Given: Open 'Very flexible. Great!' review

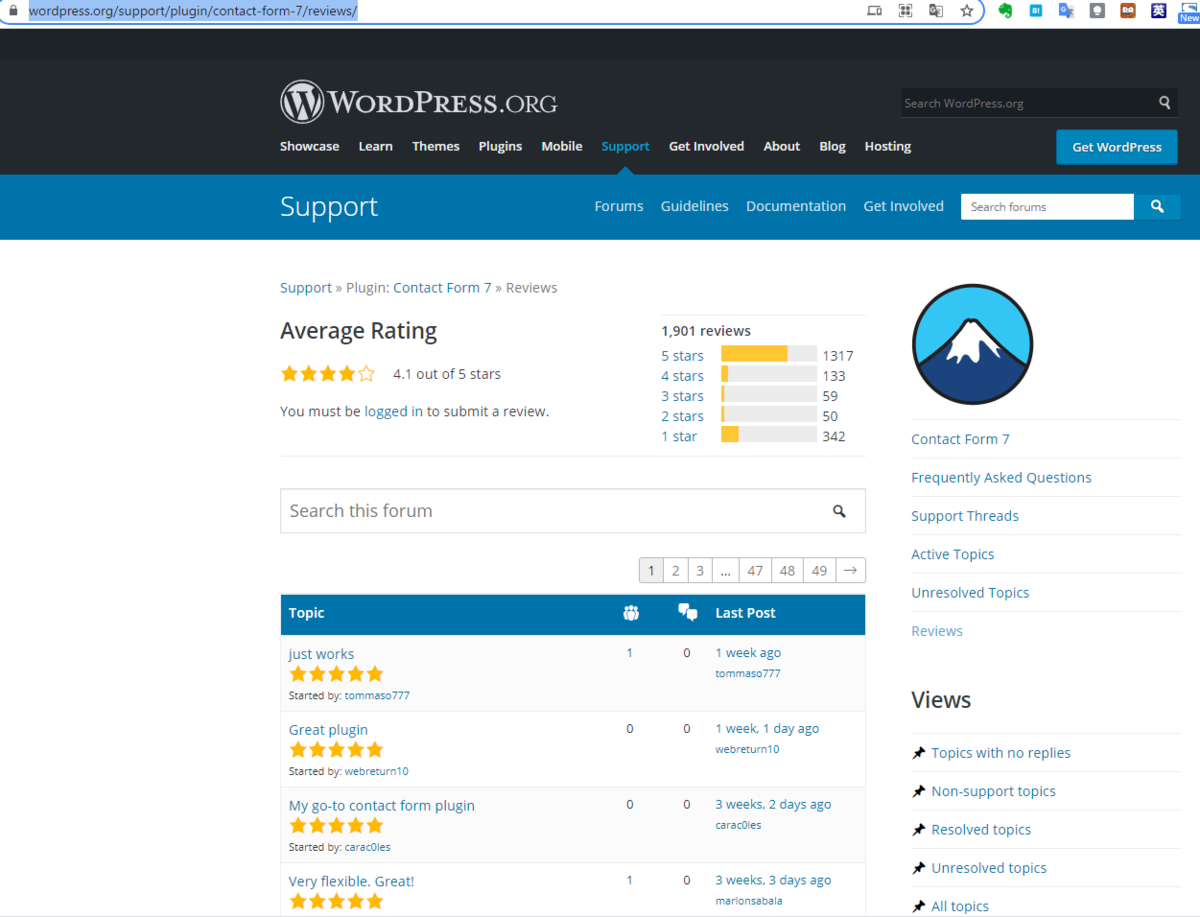Looking at the screenshot, I should click(x=351, y=881).
